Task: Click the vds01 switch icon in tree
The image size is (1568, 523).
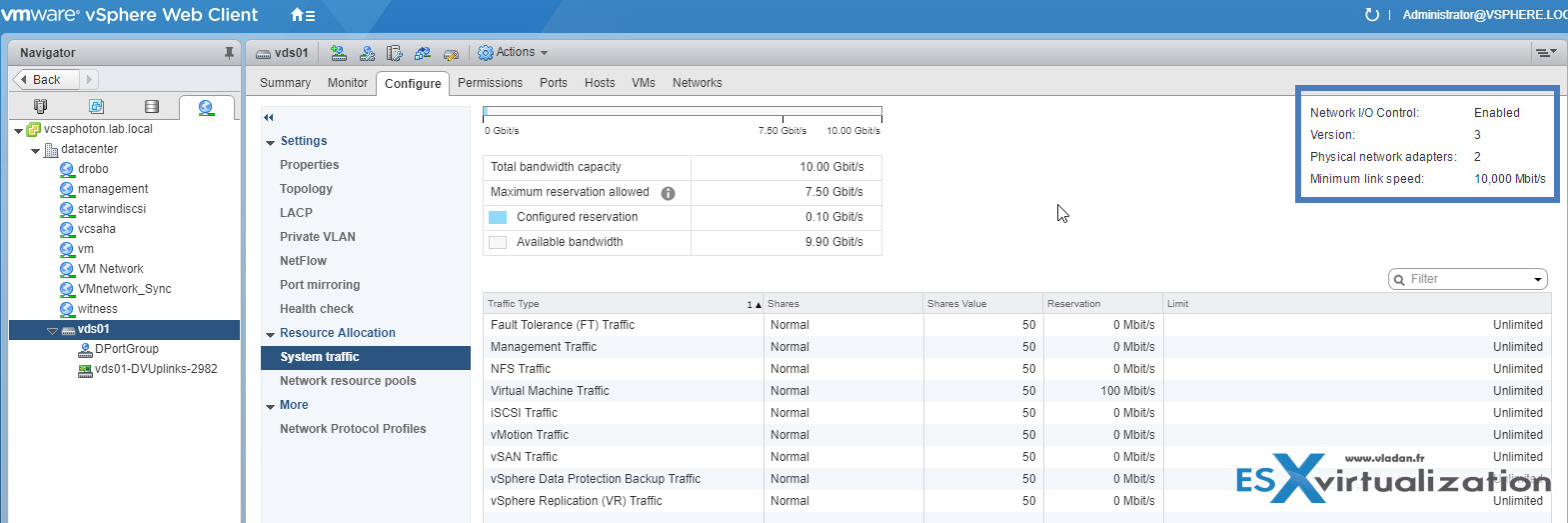Action: tap(68, 329)
